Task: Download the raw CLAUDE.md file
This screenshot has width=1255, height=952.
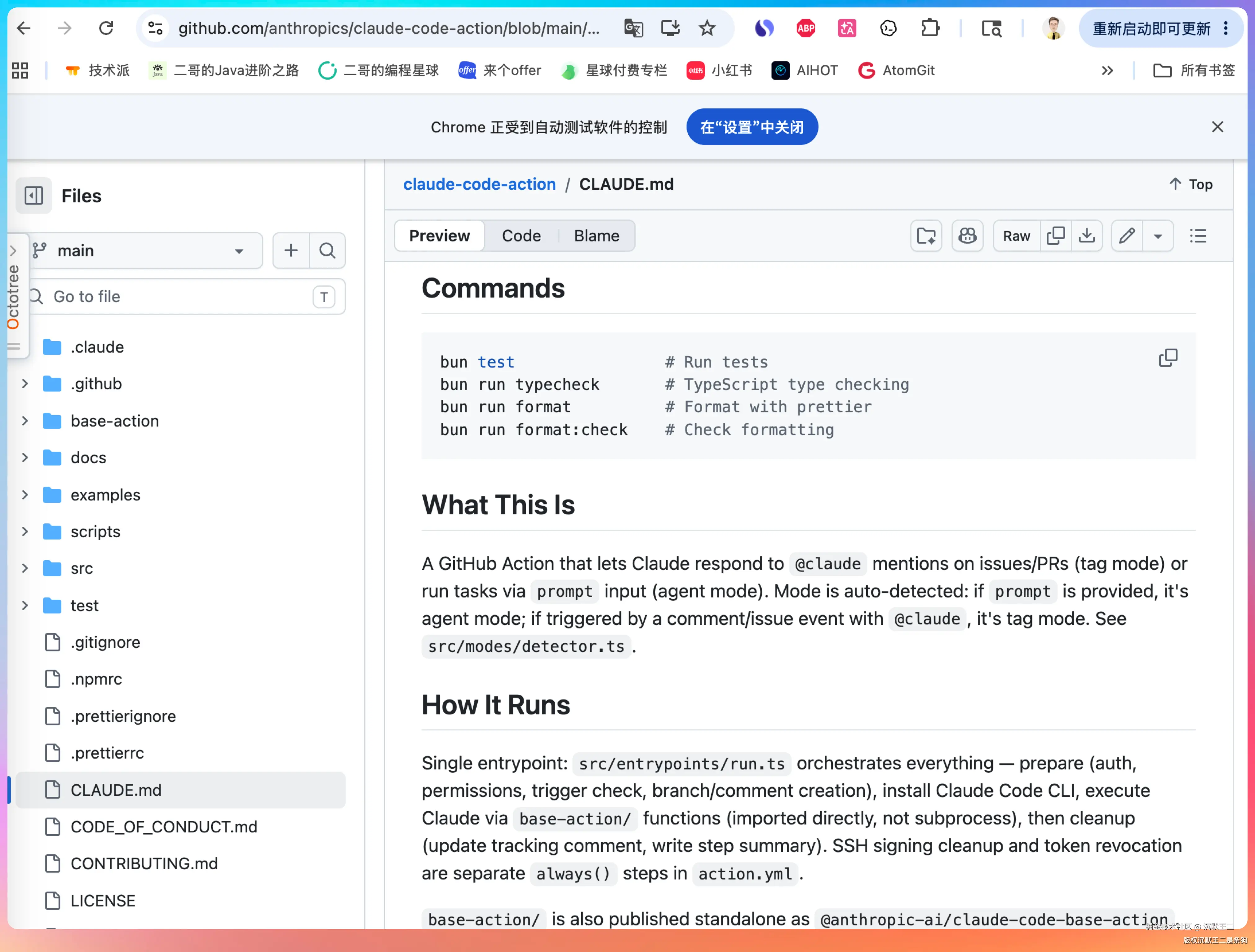Action: tap(1086, 236)
